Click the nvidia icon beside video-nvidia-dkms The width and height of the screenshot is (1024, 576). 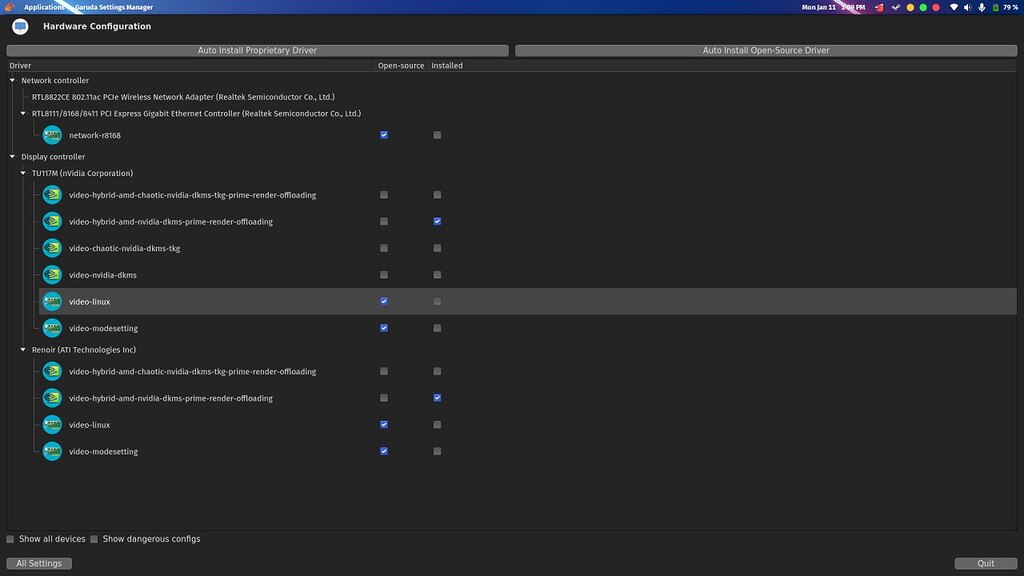coord(52,274)
